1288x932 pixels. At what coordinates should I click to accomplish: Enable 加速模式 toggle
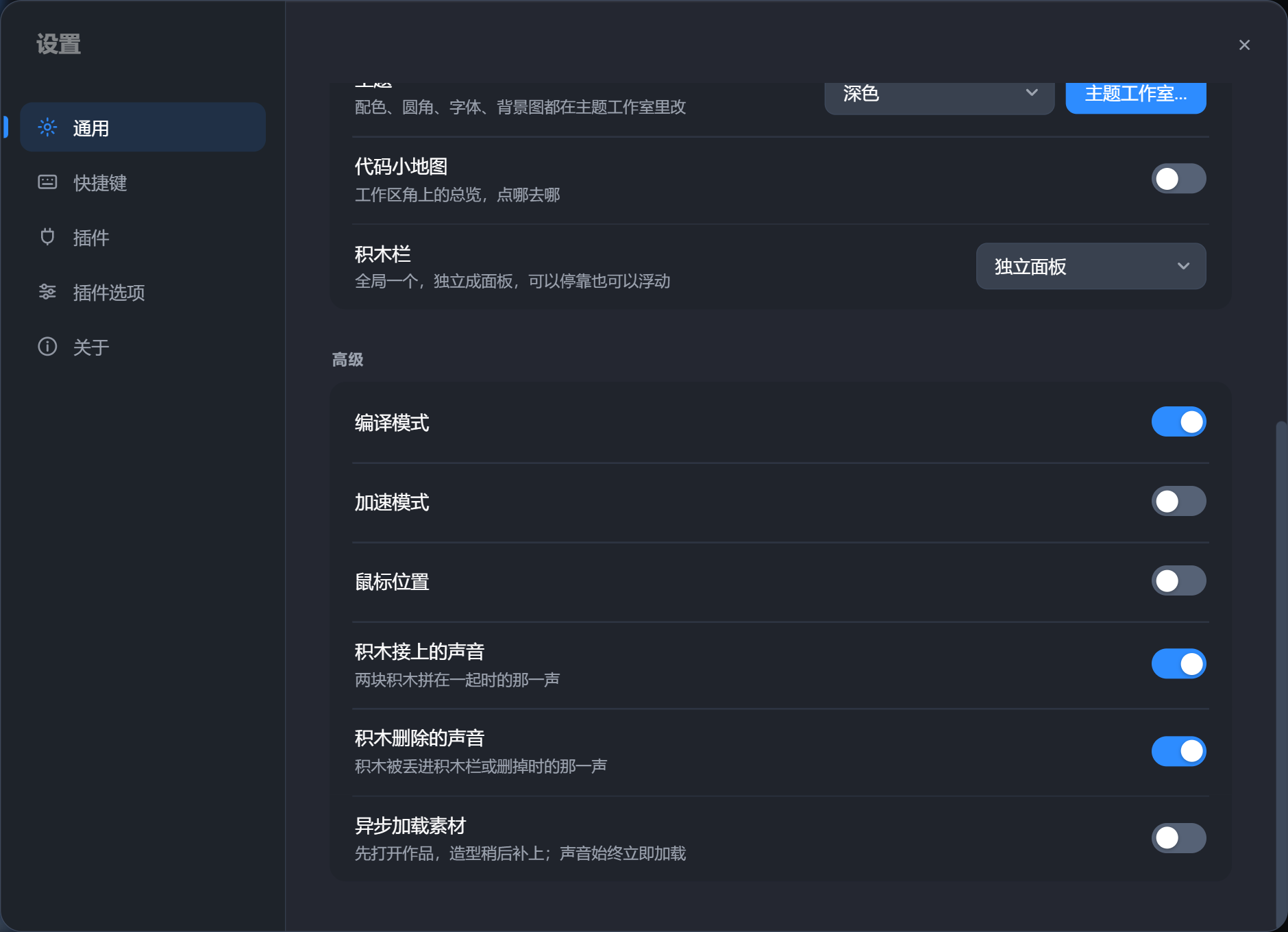pos(1178,502)
